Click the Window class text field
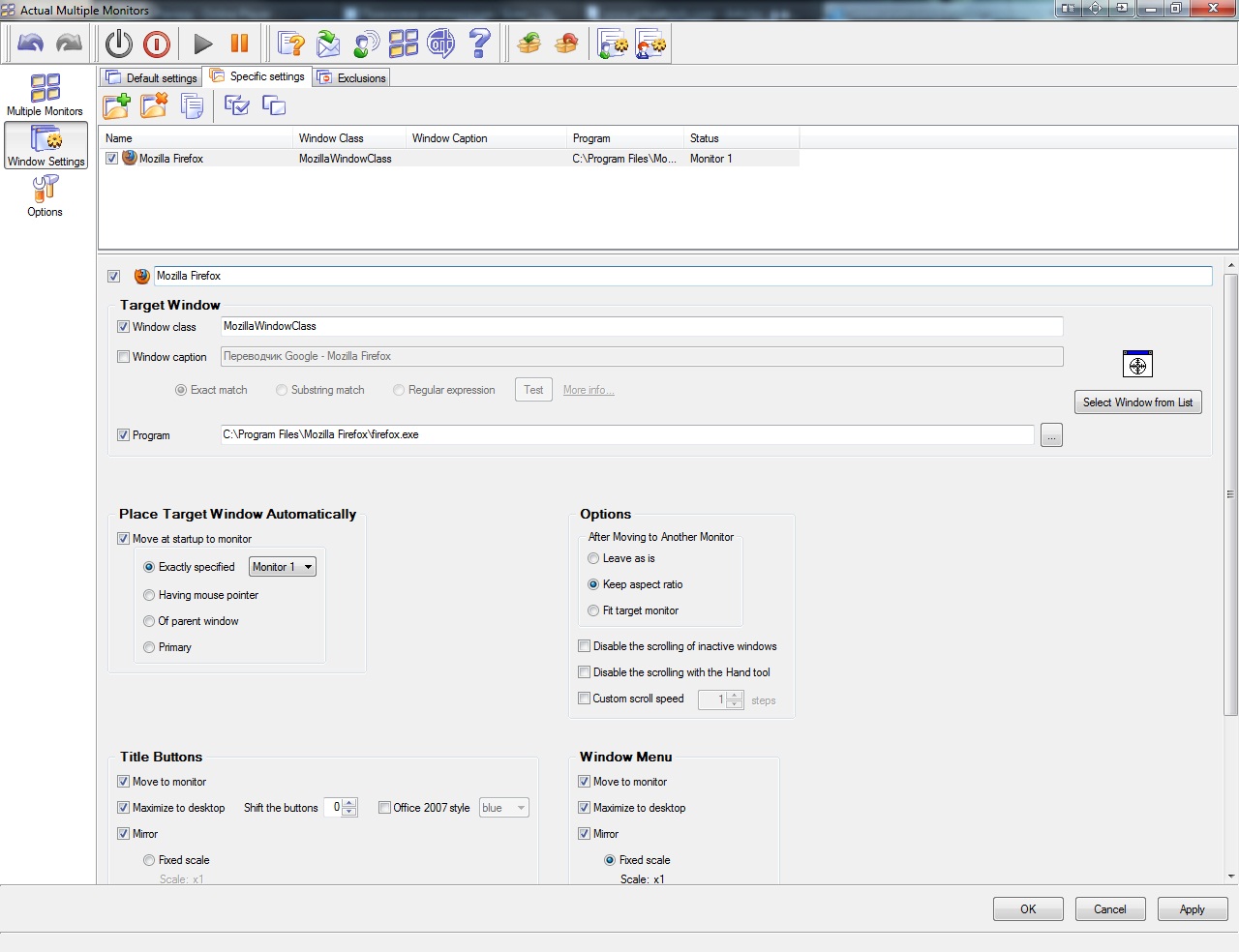Image resolution: width=1239 pixels, height=952 pixels. point(642,327)
